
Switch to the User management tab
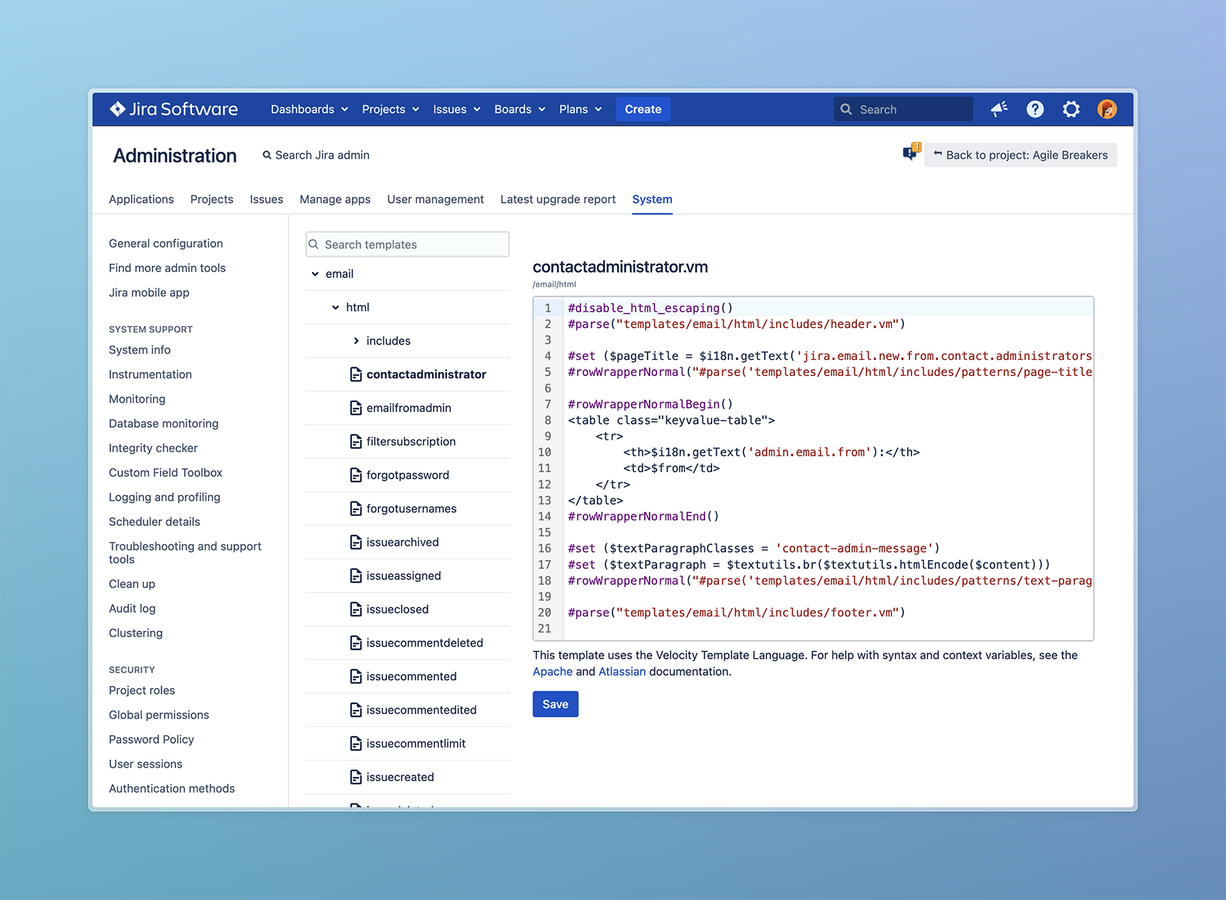click(435, 199)
